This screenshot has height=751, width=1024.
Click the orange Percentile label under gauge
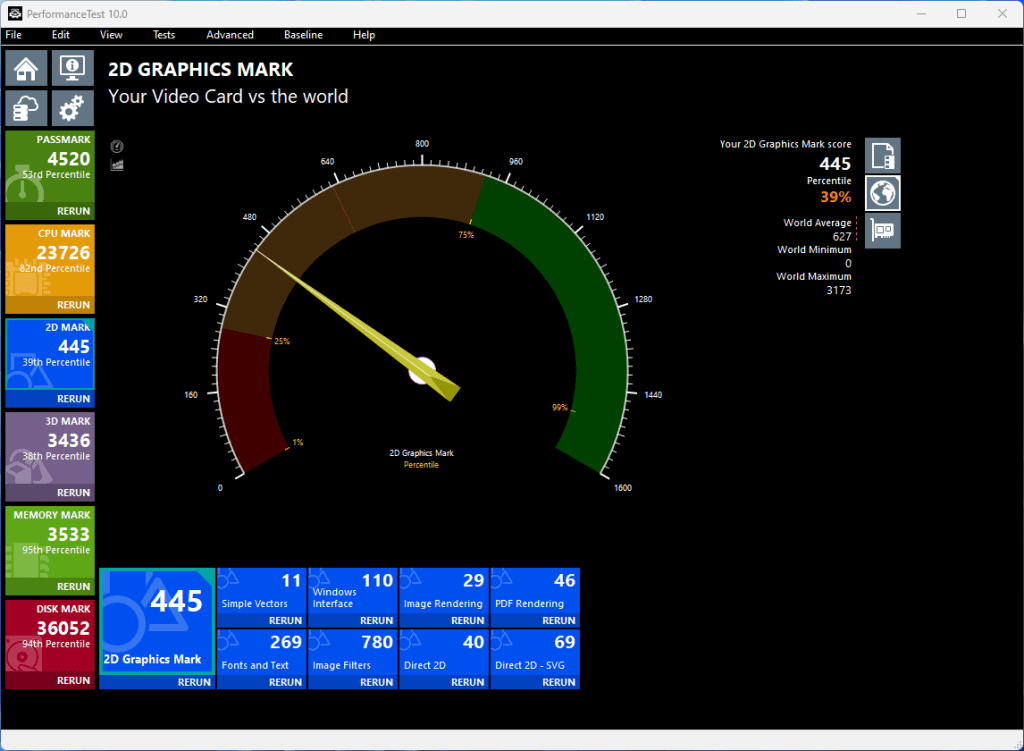421,464
